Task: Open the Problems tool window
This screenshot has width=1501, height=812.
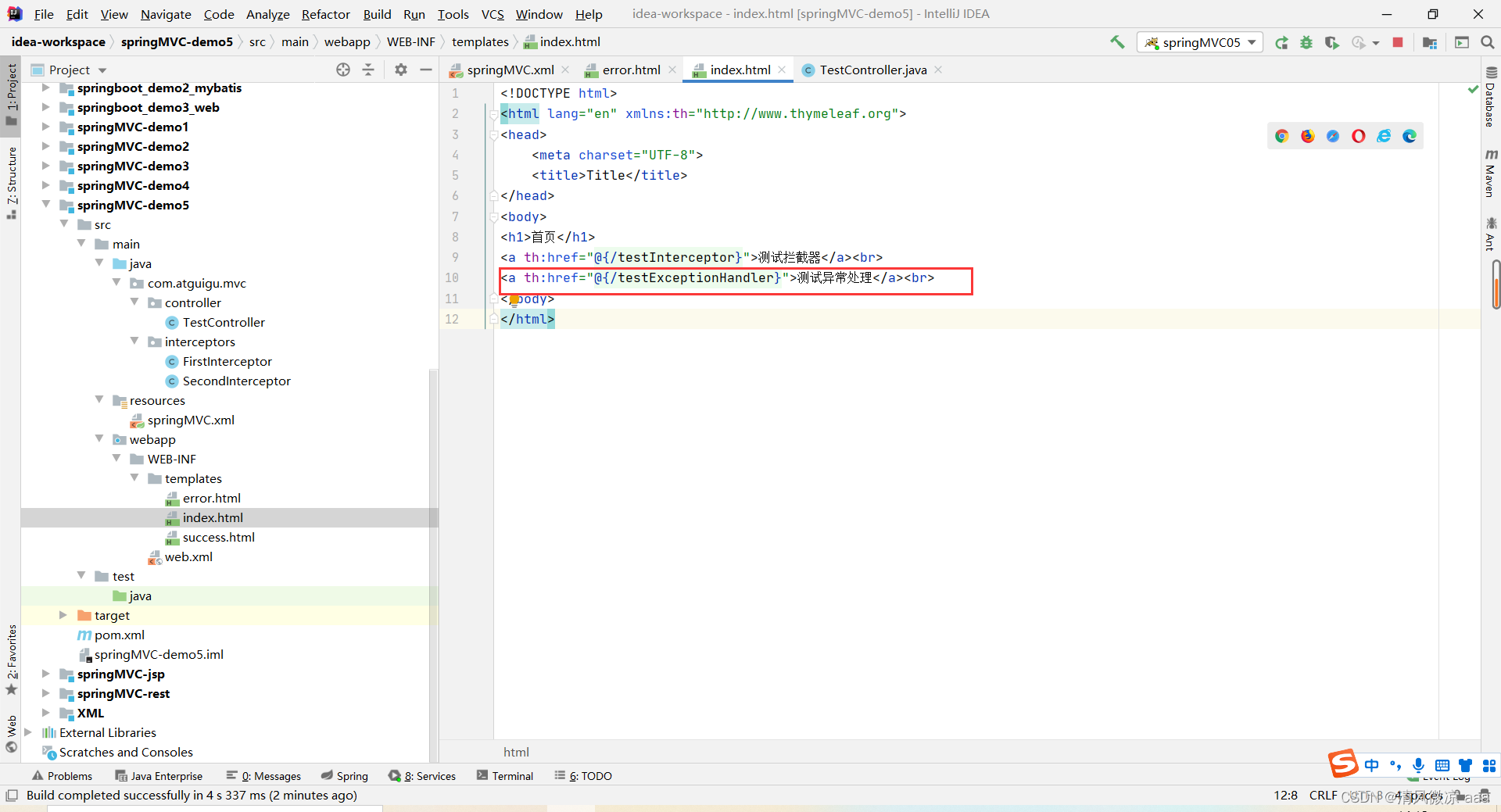Action: click(x=62, y=776)
